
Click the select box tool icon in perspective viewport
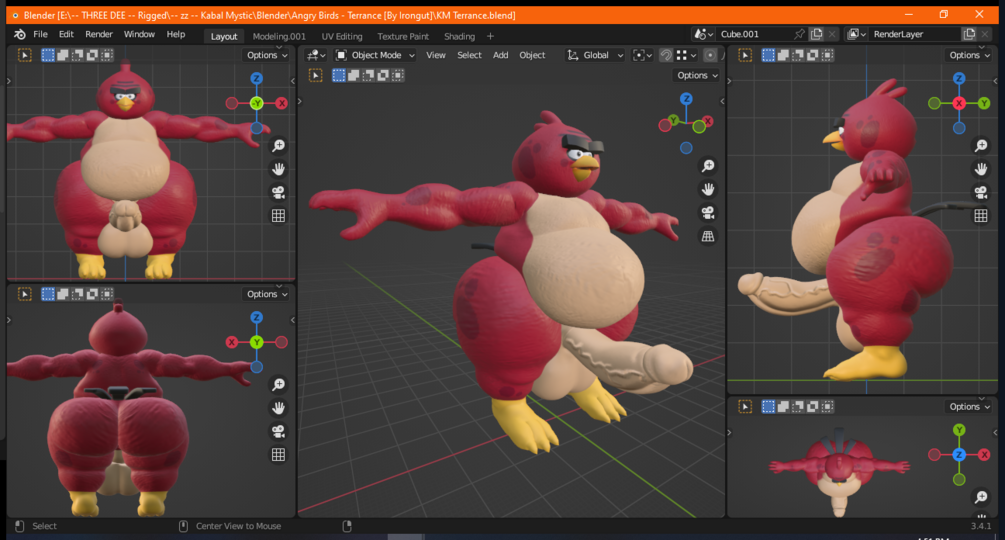[x=316, y=76]
